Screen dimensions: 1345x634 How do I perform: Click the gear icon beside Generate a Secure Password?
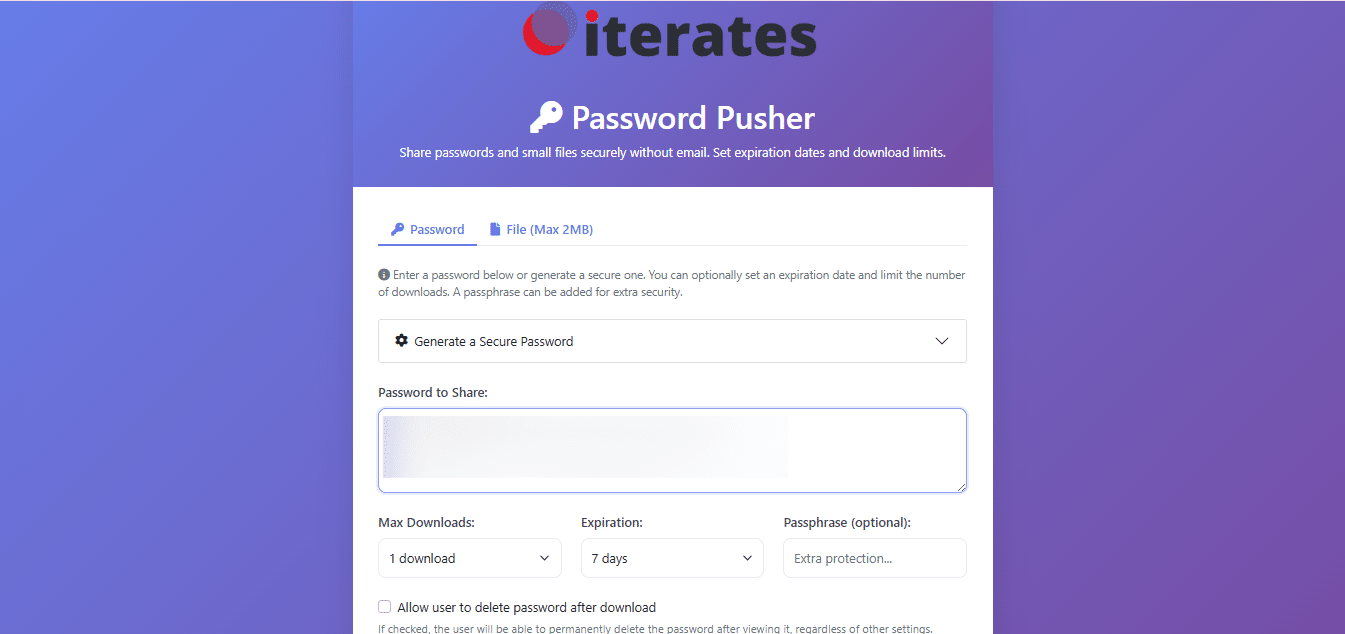401,341
